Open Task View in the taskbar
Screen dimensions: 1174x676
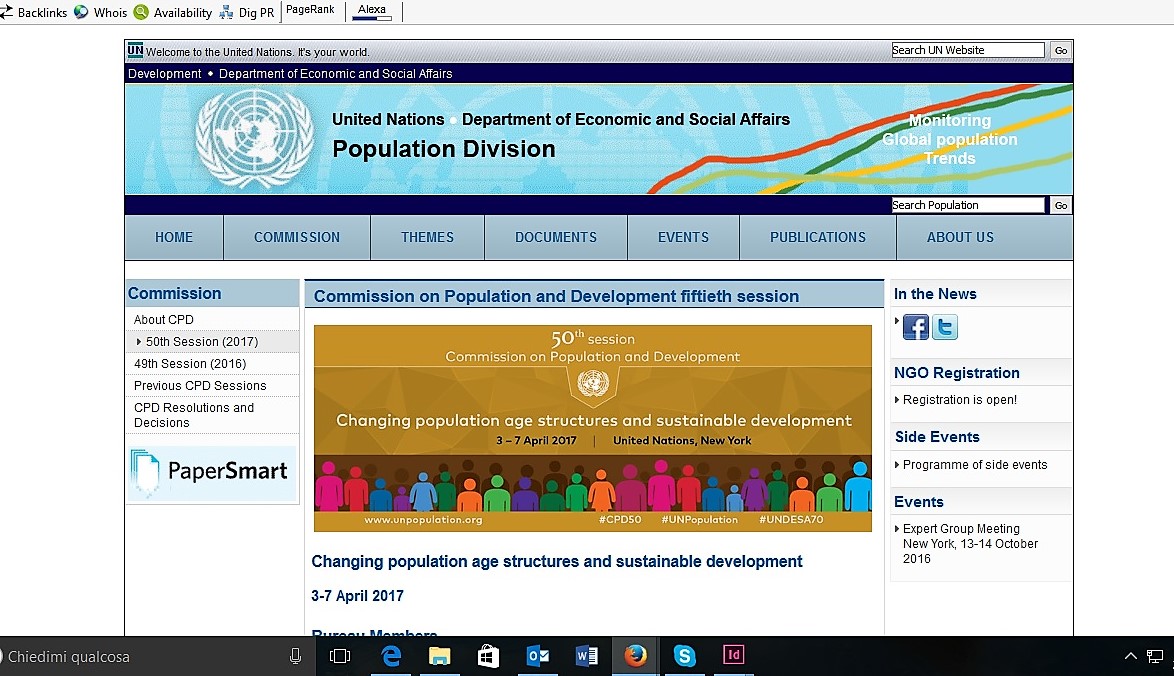point(340,657)
